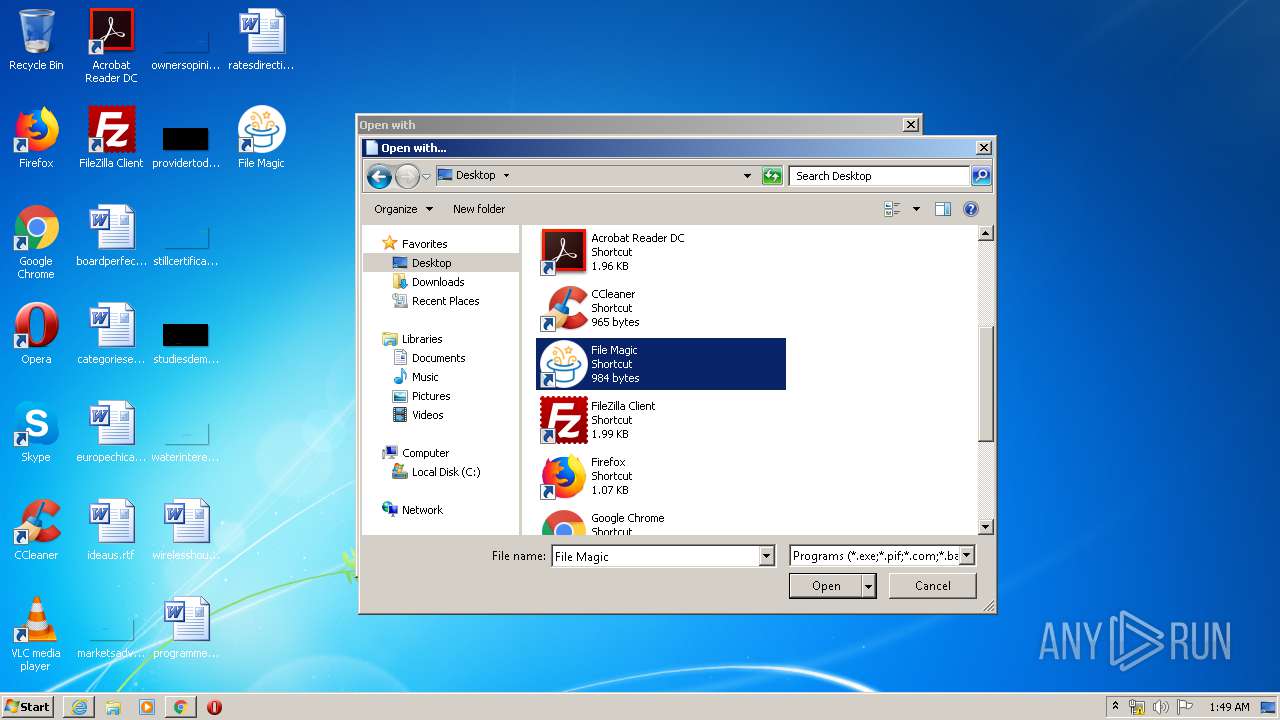Go back with the dialog's Back arrow

[379, 177]
